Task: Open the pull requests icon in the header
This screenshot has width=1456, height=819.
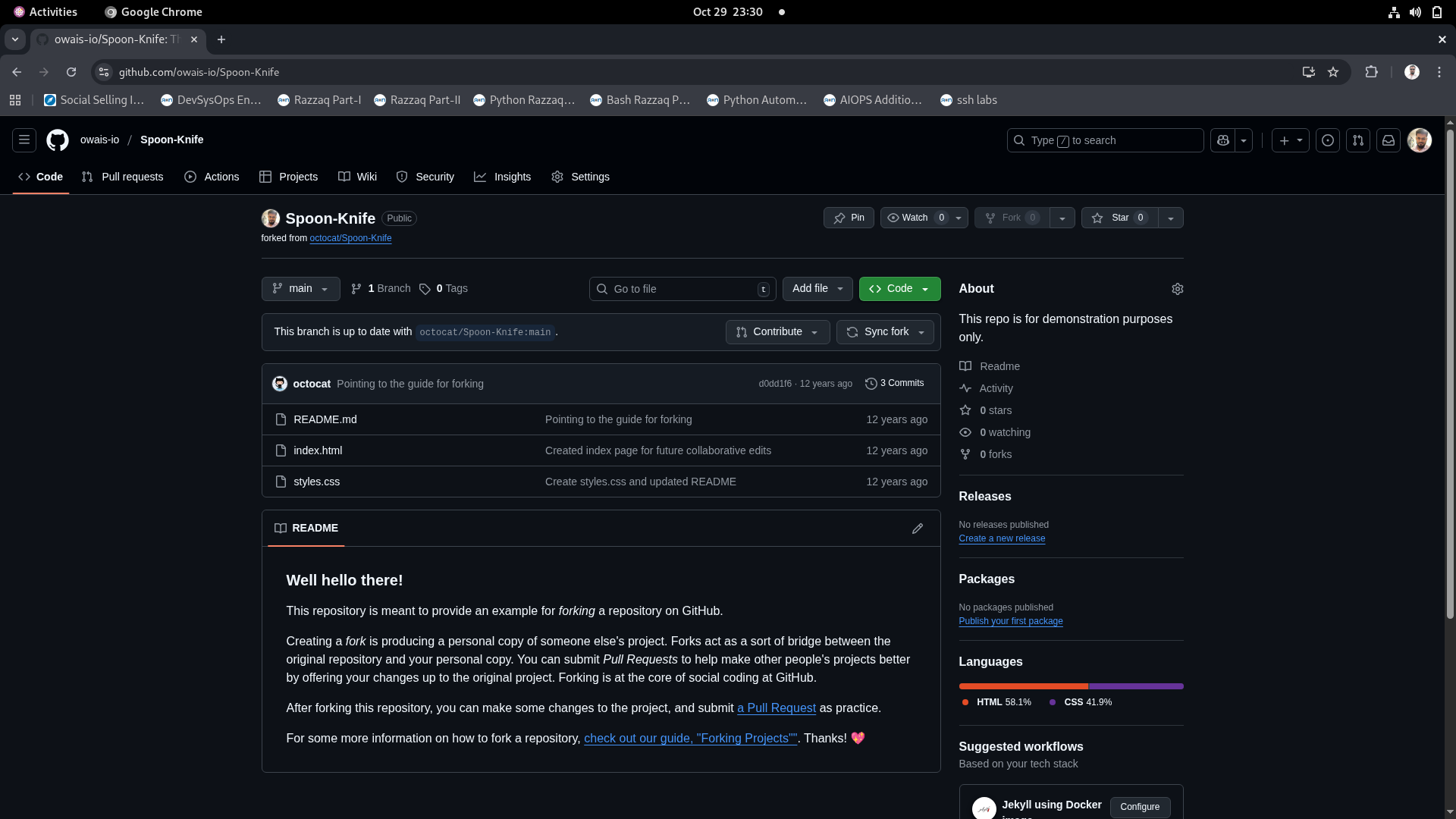Action: (x=1357, y=140)
